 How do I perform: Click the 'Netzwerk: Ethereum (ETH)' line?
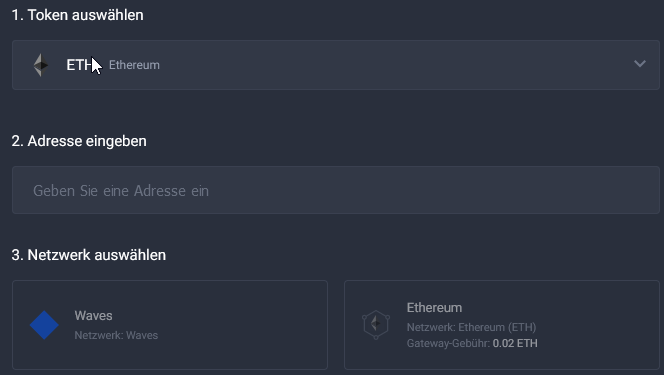[471, 327]
